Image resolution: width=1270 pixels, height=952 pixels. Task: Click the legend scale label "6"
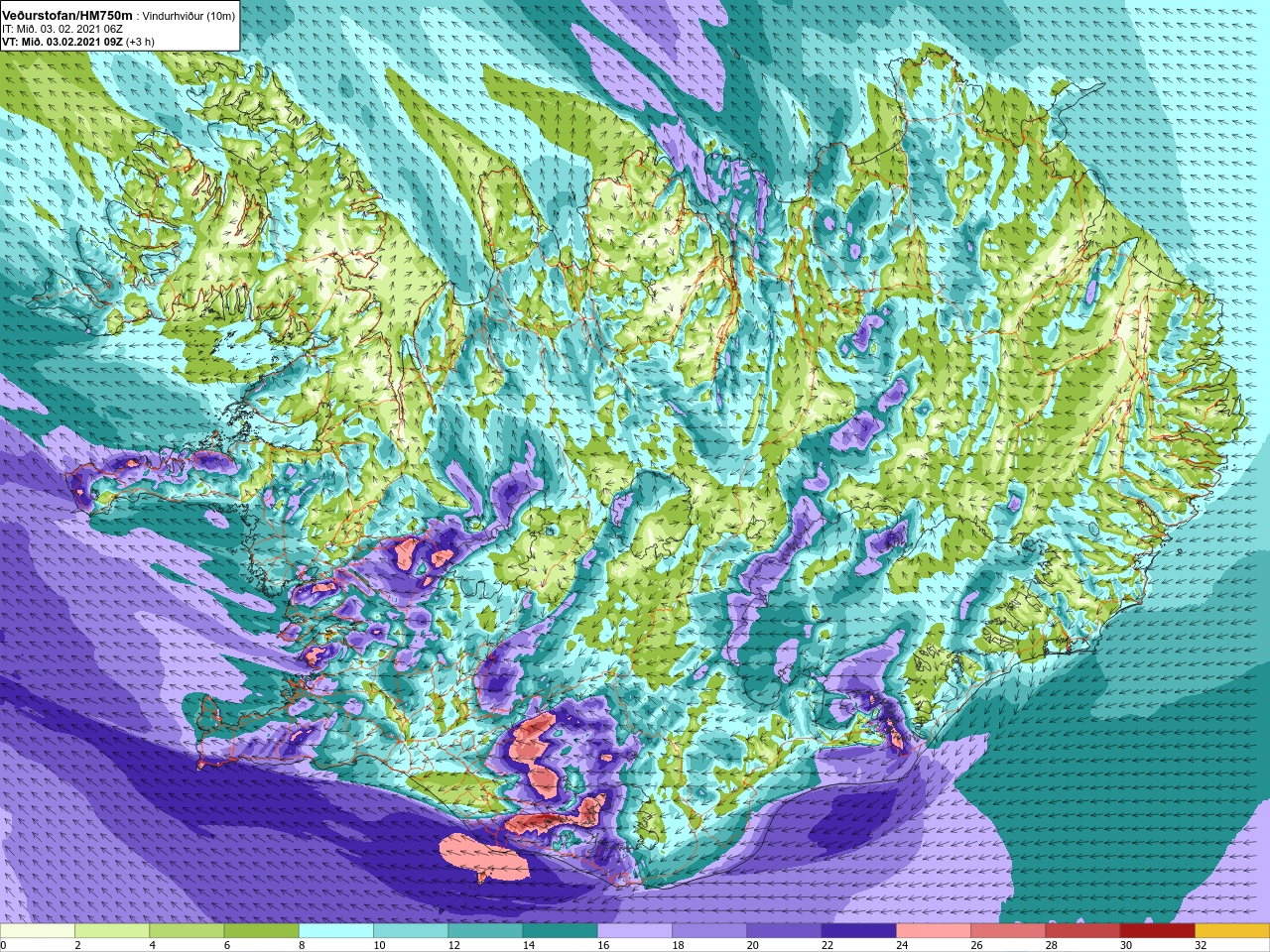pyautogui.click(x=227, y=946)
